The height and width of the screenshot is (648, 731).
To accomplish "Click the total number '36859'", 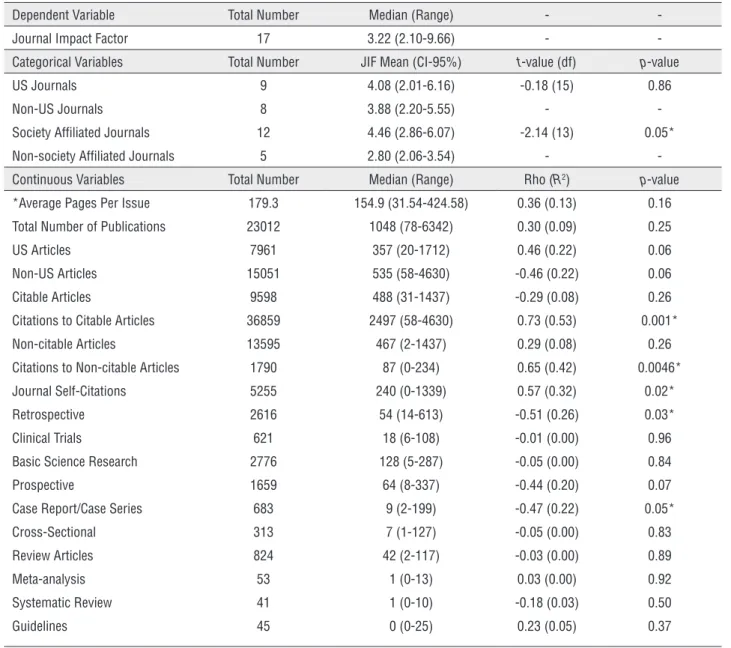I will tap(263, 321).
